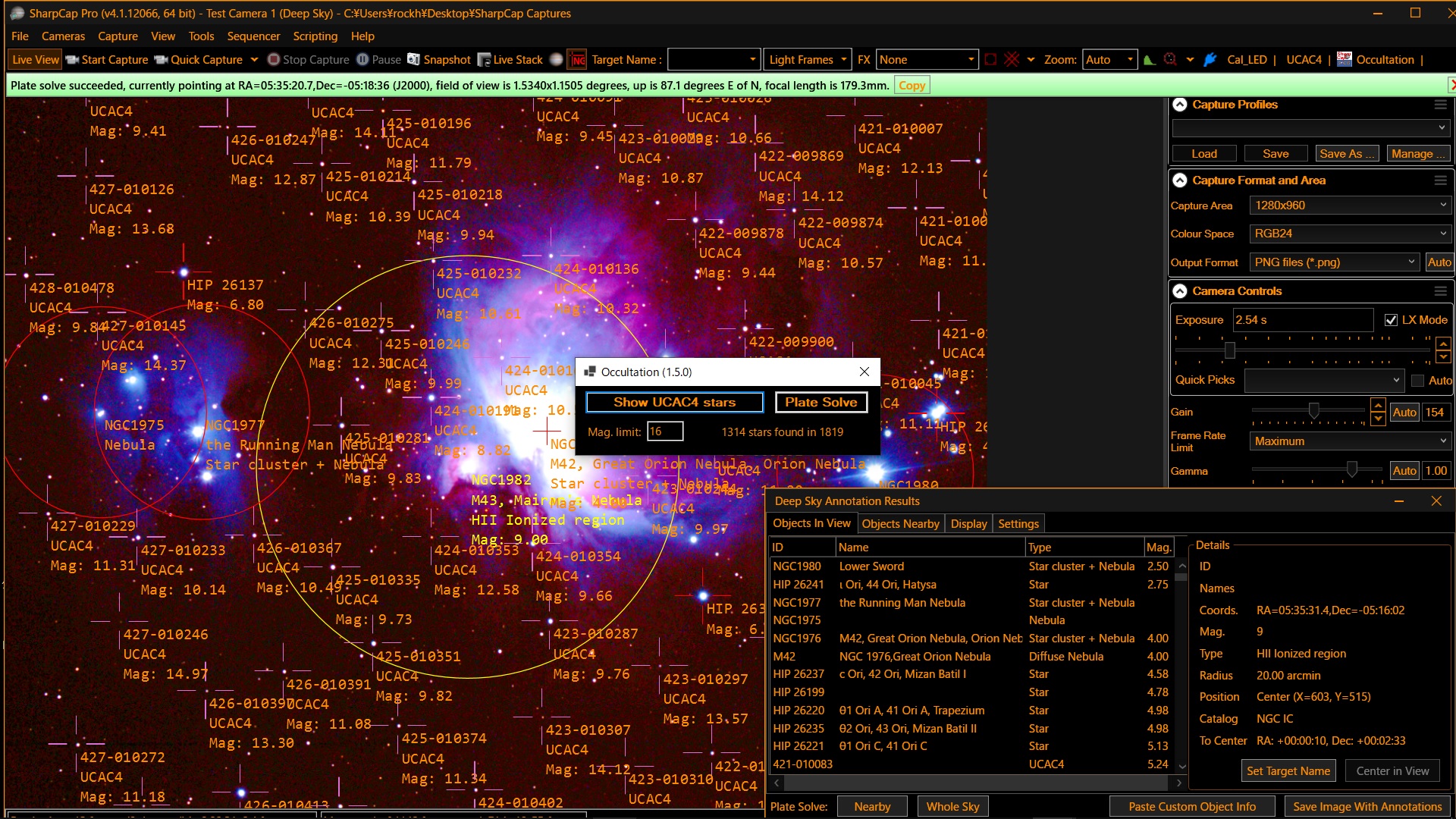Image resolution: width=1456 pixels, height=819 pixels.
Task: Click the Mag. limit input field
Action: point(665,431)
